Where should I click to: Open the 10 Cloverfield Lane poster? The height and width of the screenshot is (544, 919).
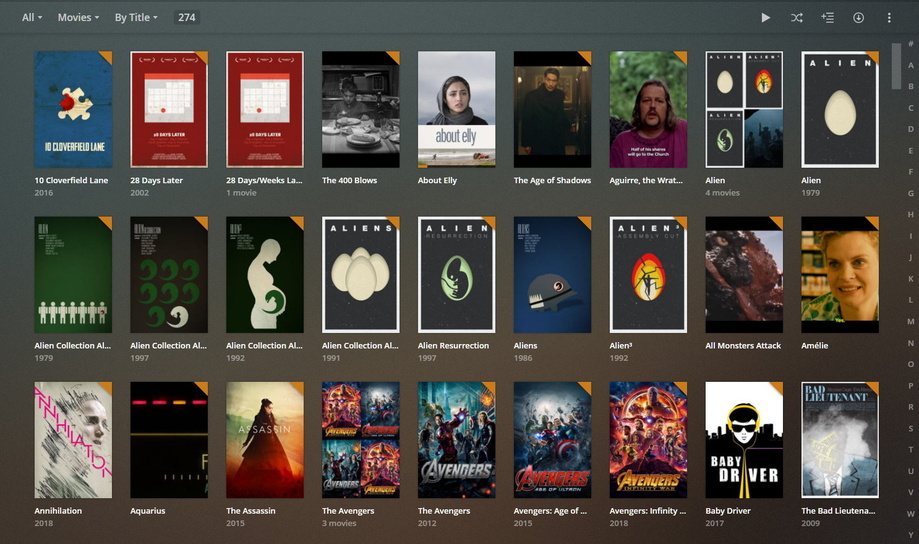click(x=73, y=110)
